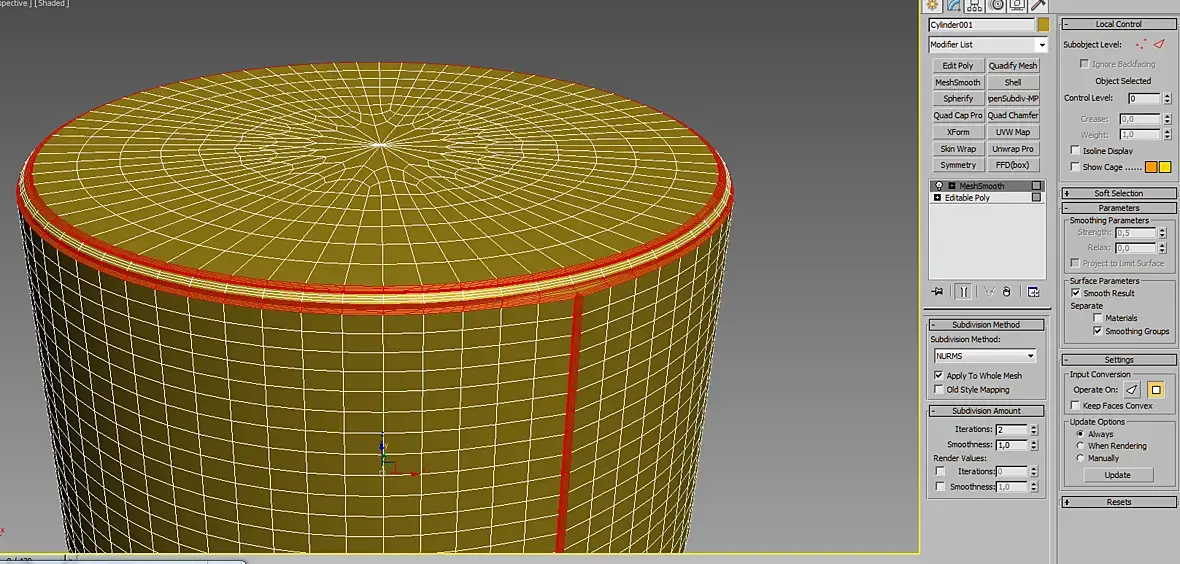Image resolution: width=1180 pixels, height=564 pixels.
Task: Select Edge subobject level icon
Action: (x=1159, y=44)
